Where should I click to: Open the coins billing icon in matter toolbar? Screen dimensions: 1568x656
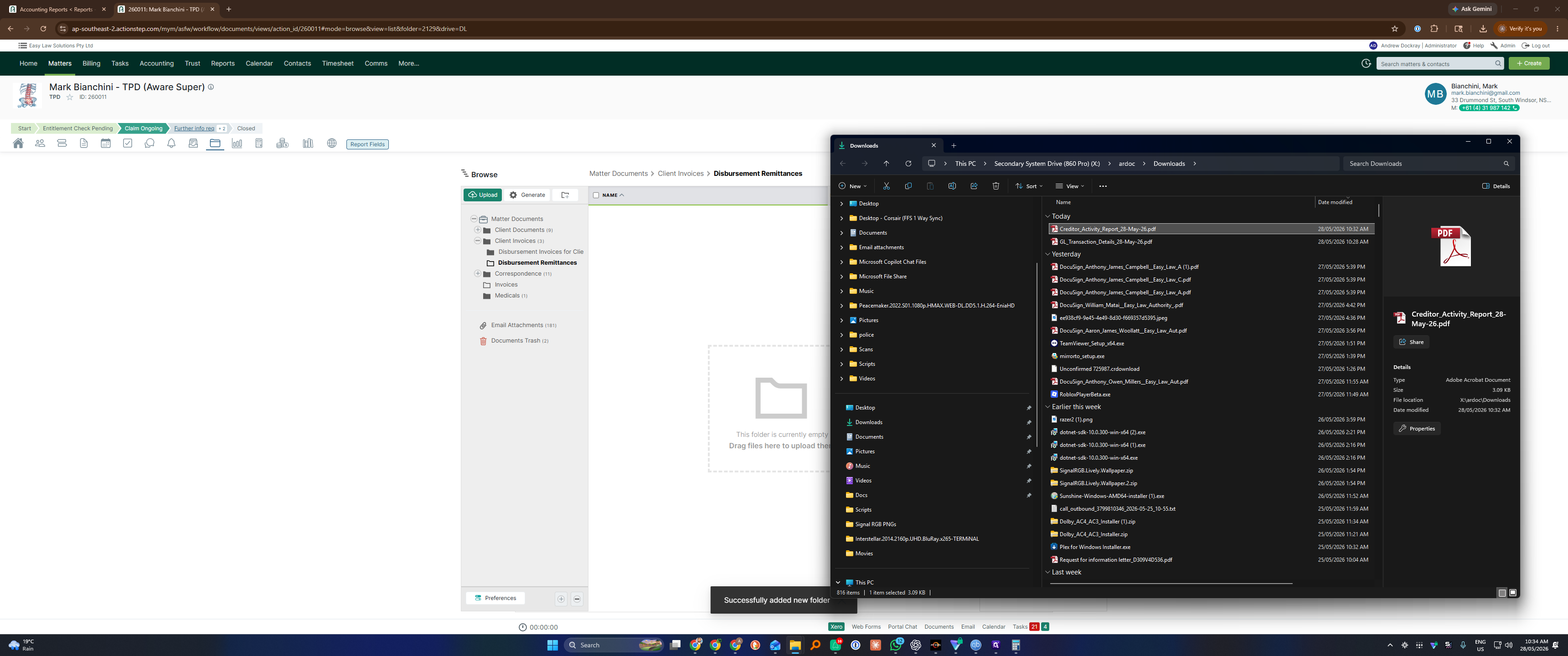[x=283, y=143]
